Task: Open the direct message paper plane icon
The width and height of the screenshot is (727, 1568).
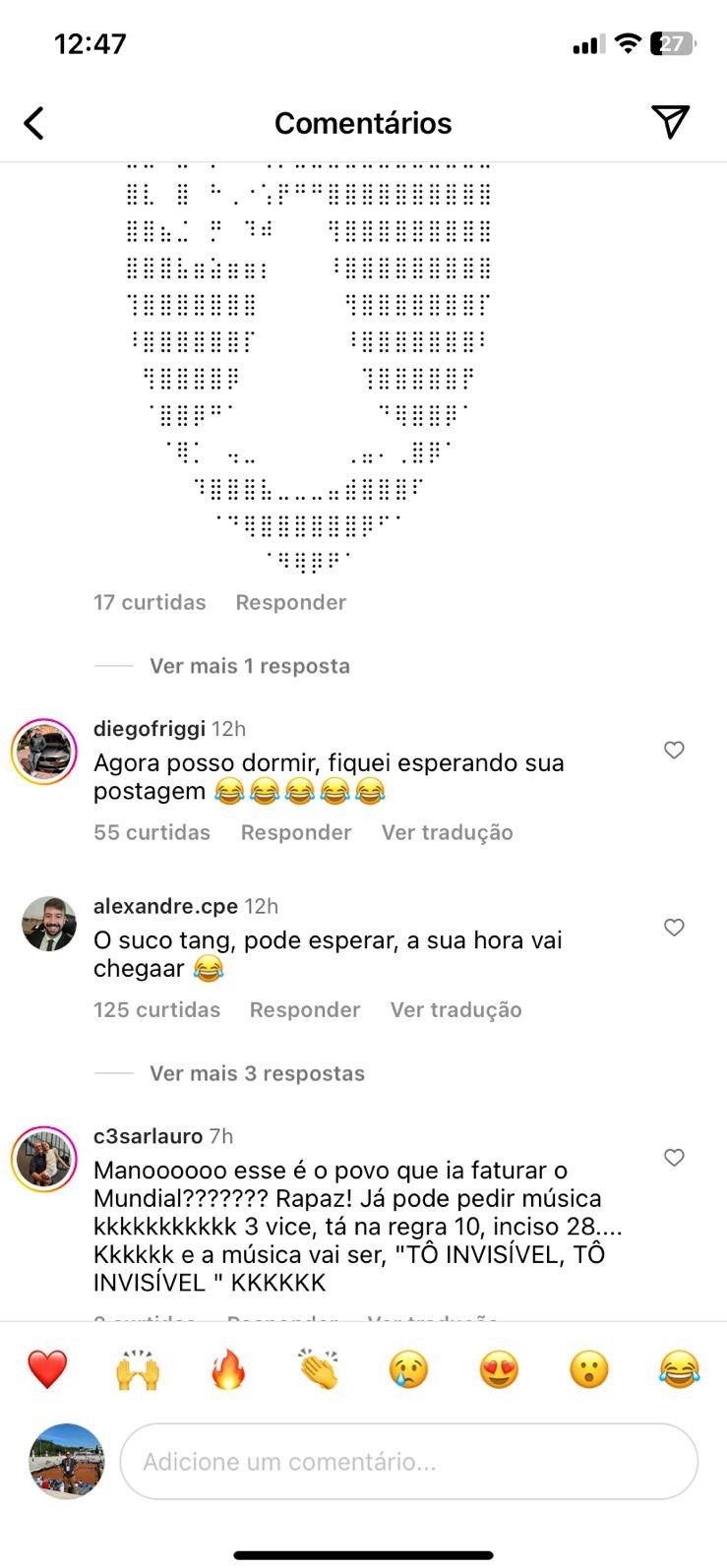Action: point(671,122)
